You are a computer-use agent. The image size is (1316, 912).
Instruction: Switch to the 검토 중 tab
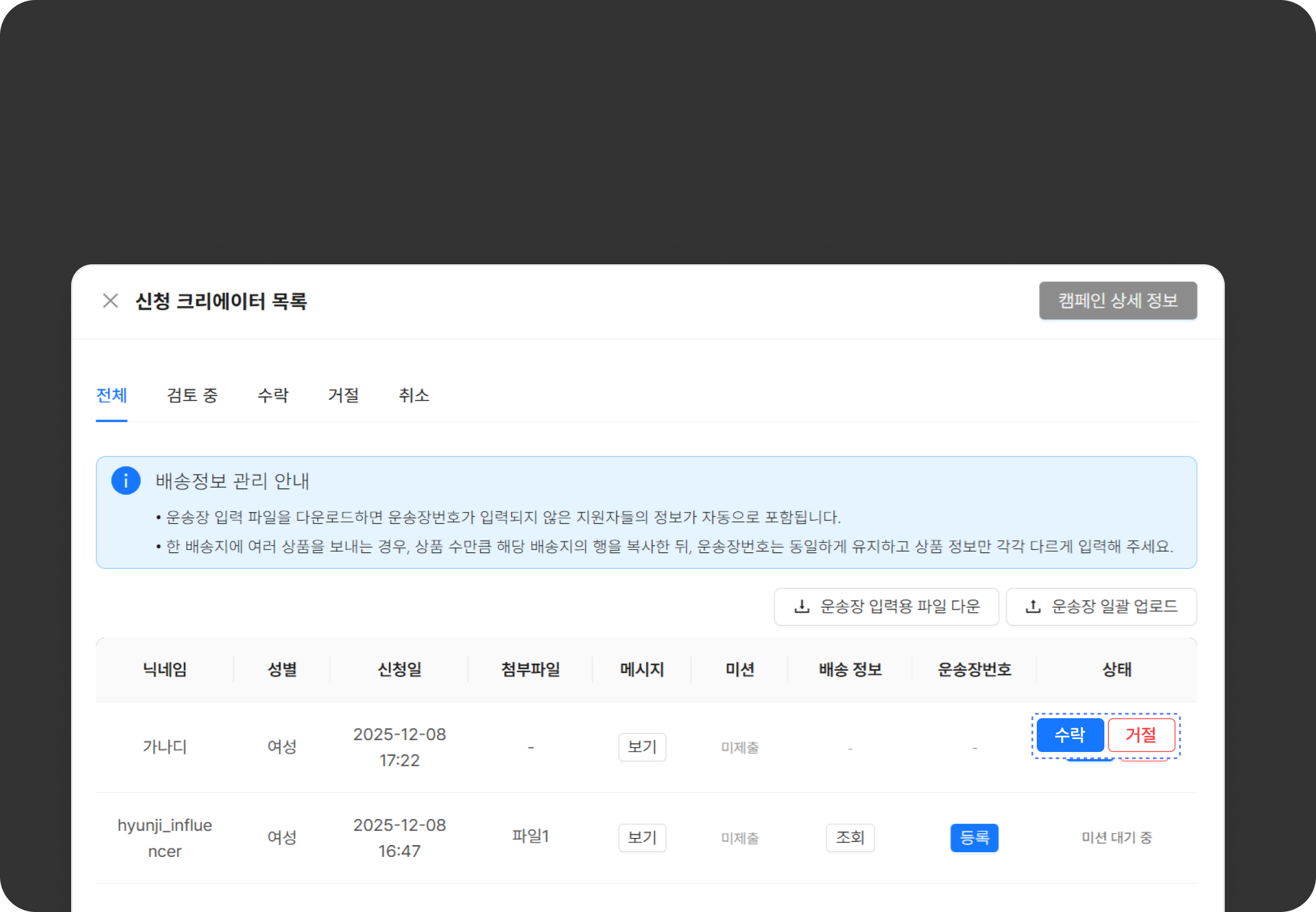pos(192,395)
